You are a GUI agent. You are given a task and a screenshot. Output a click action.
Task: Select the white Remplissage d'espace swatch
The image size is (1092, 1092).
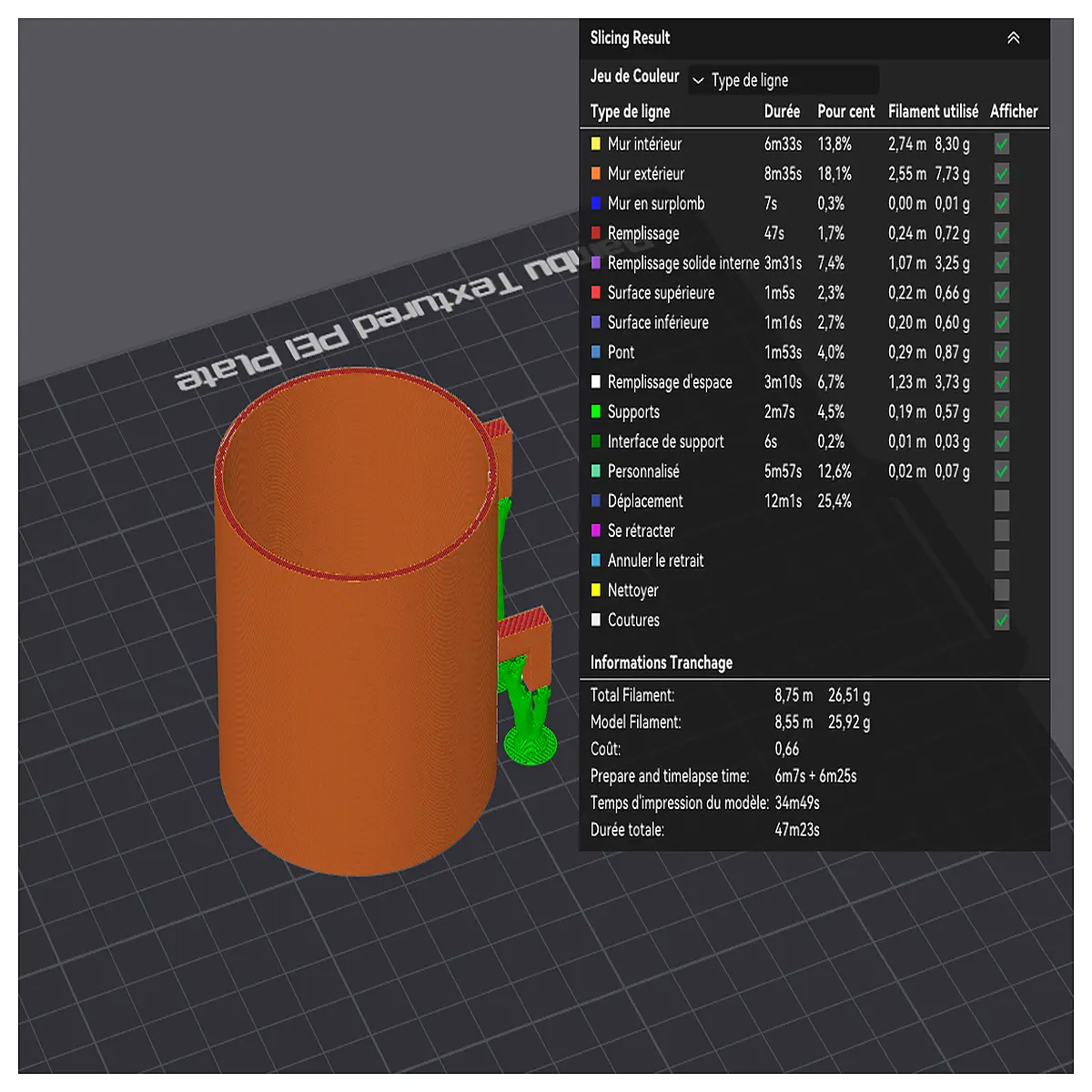coord(596,382)
